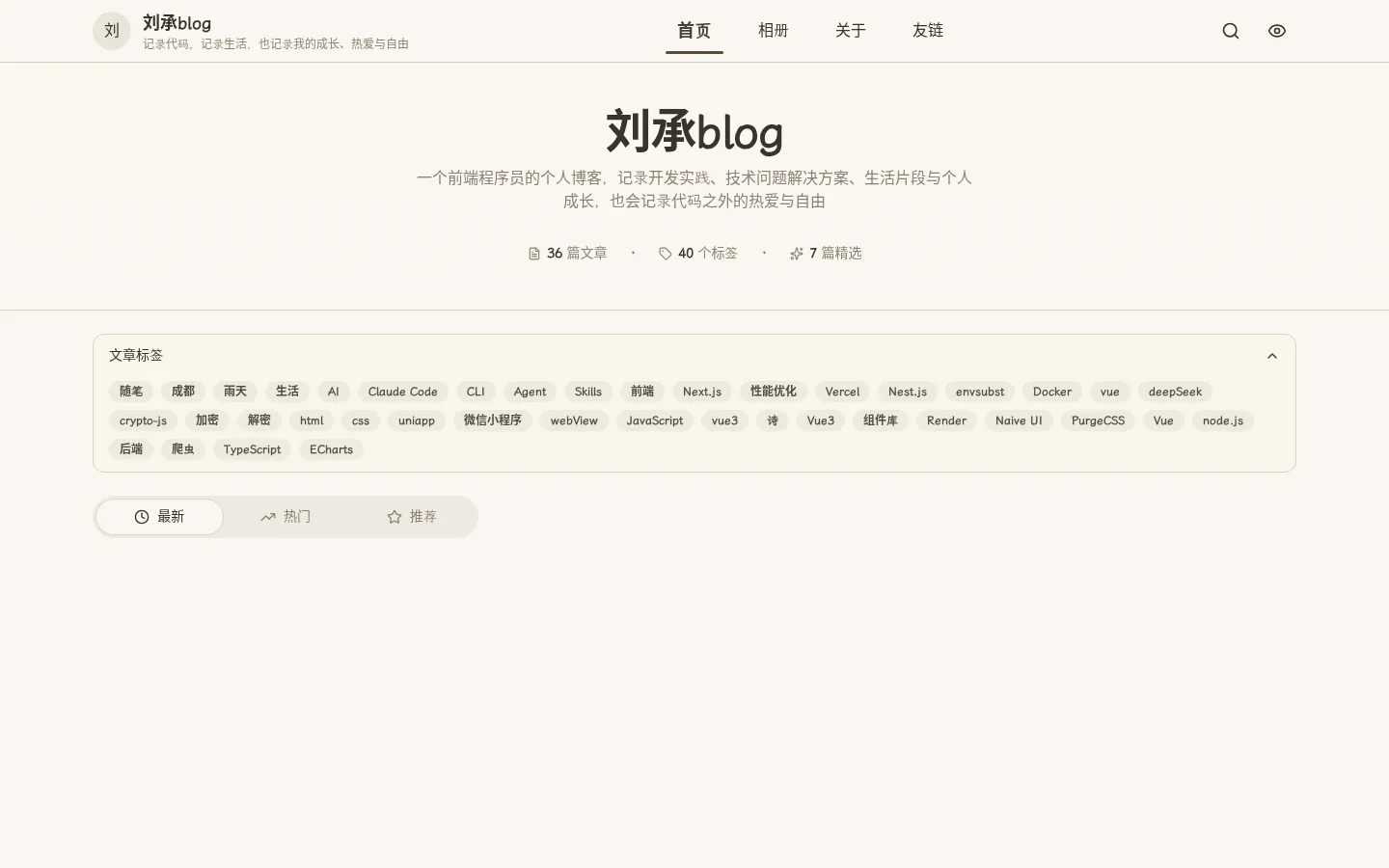The height and width of the screenshot is (868, 1389).
Task: Filter by the Nest.js tag
Action: click(908, 392)
